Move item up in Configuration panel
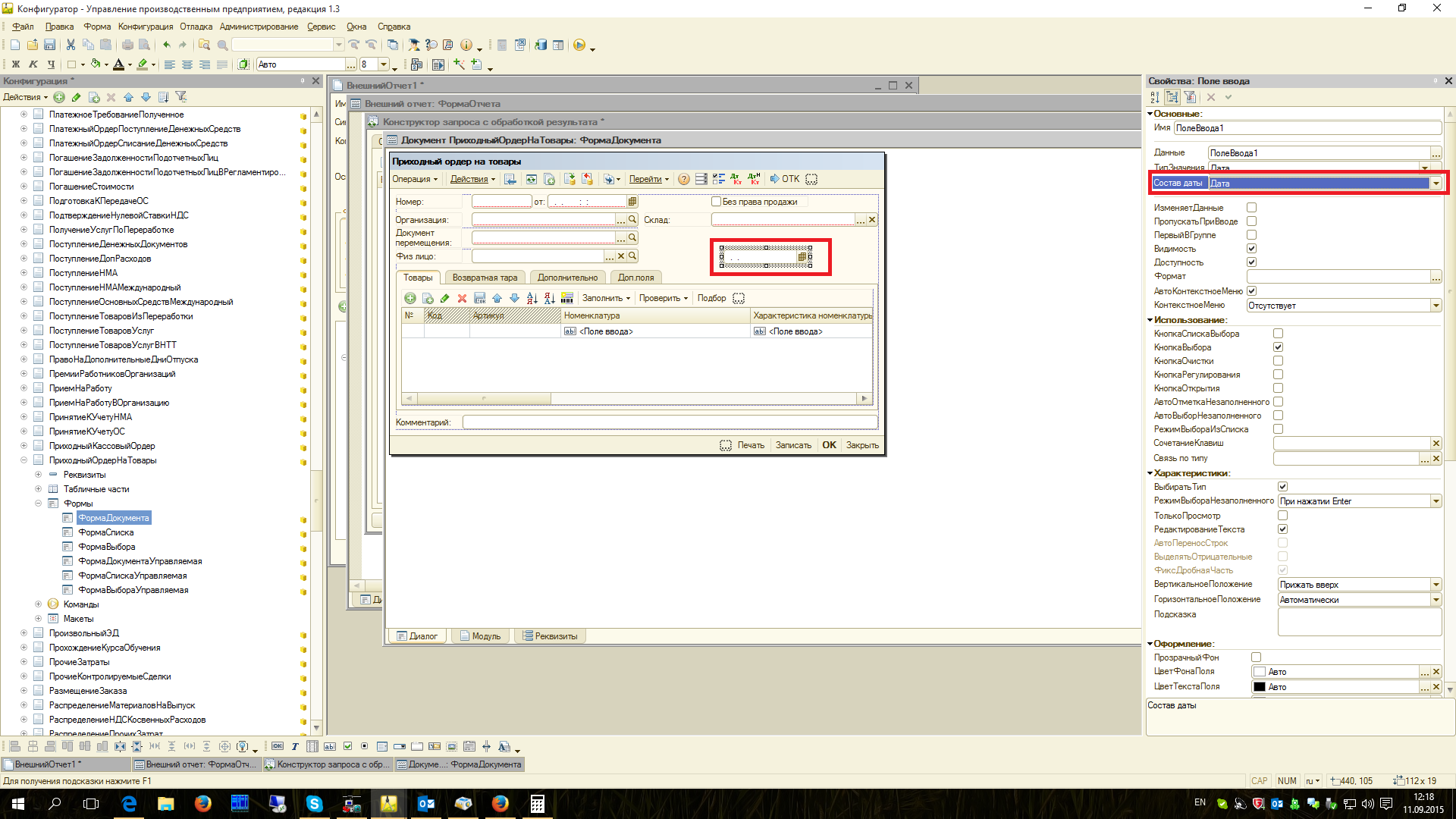This screenshot has height=819, width=1456. coord(128,97)
